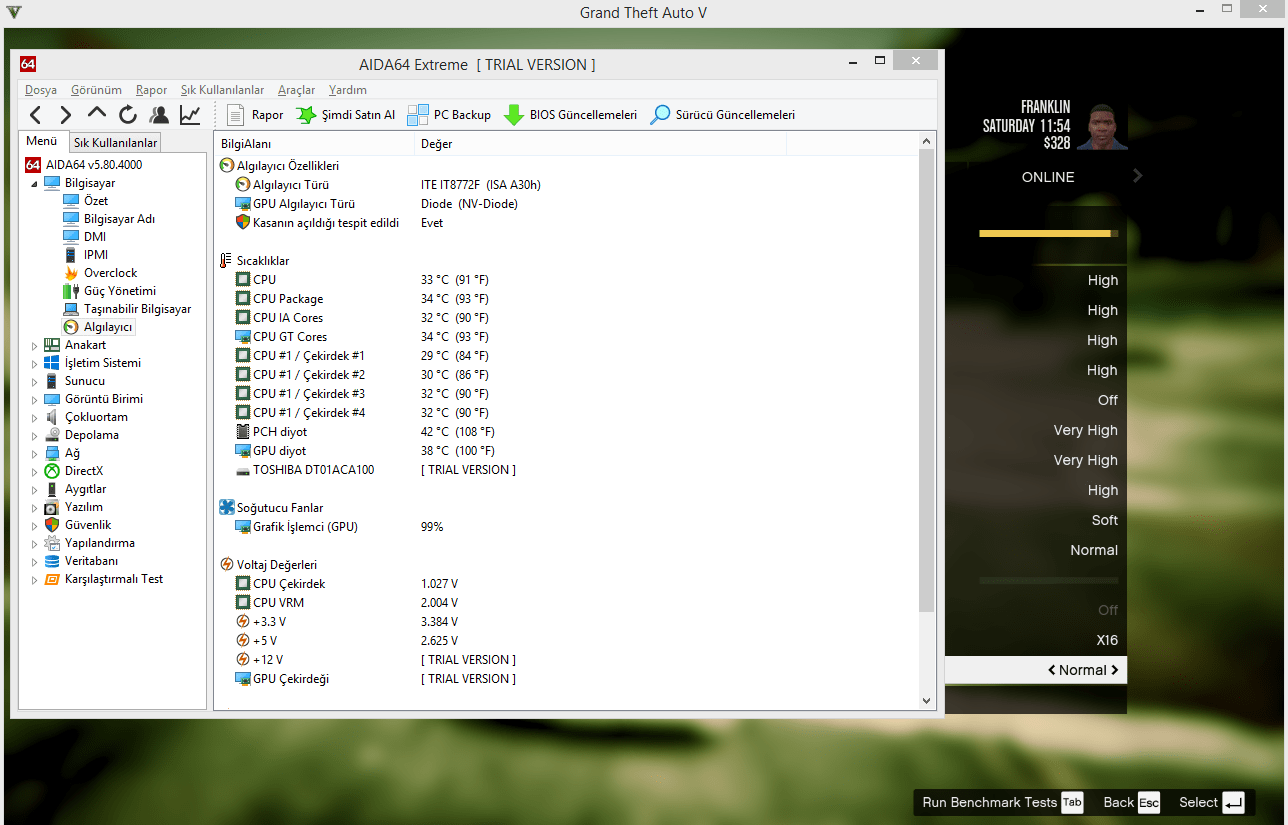This screenshot has width=1288, height=825.
Task: Open Sürücü Güncellemeleri from the toolbar
Action: (722, 115)
